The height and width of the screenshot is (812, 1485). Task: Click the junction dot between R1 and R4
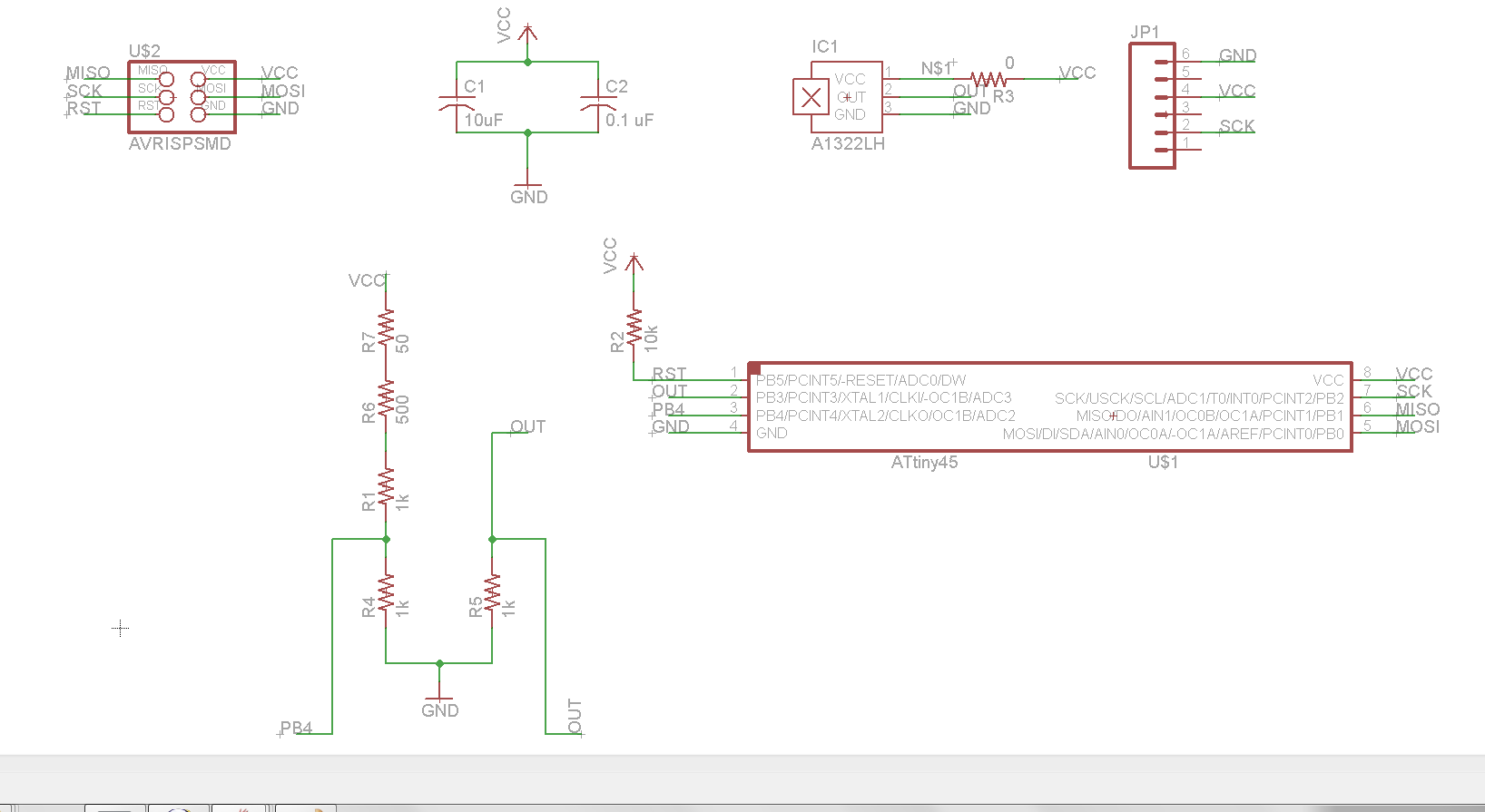tap(386, 539)
